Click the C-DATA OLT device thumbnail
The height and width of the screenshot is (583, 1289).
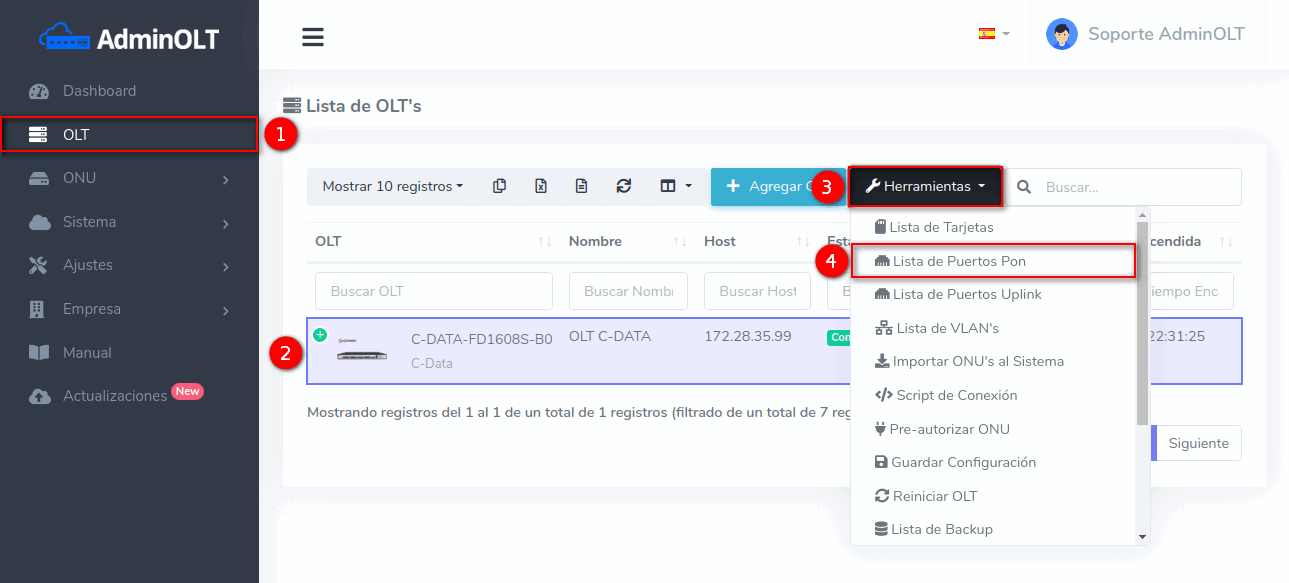click(x=362, y=351)
